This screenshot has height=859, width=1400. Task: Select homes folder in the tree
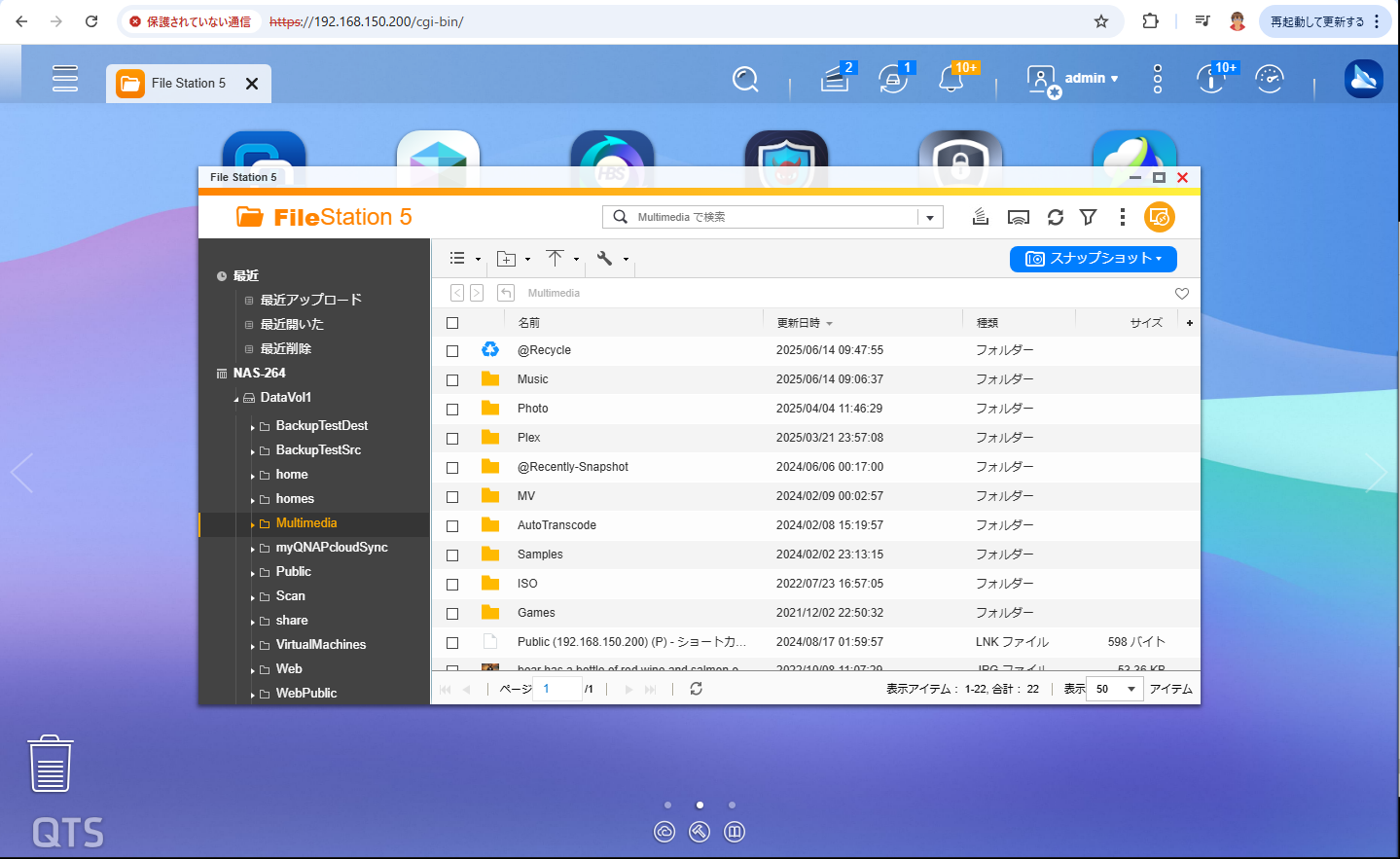(295, 499)
